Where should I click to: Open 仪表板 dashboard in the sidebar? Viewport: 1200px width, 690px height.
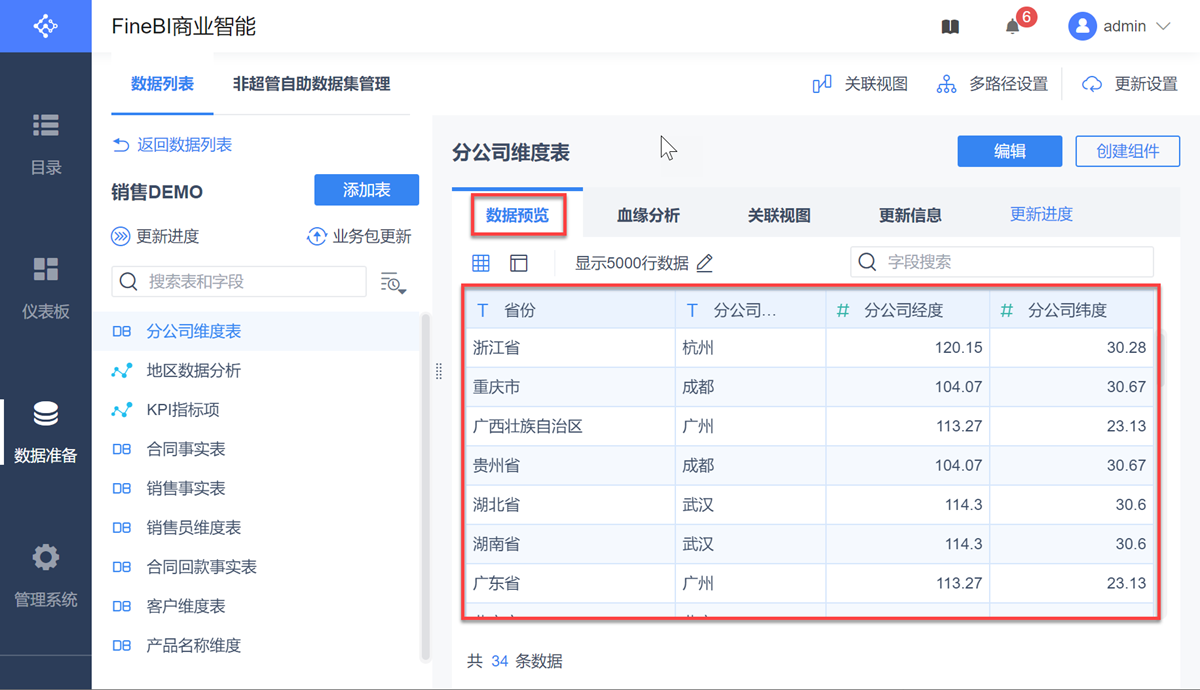[46, 287]
